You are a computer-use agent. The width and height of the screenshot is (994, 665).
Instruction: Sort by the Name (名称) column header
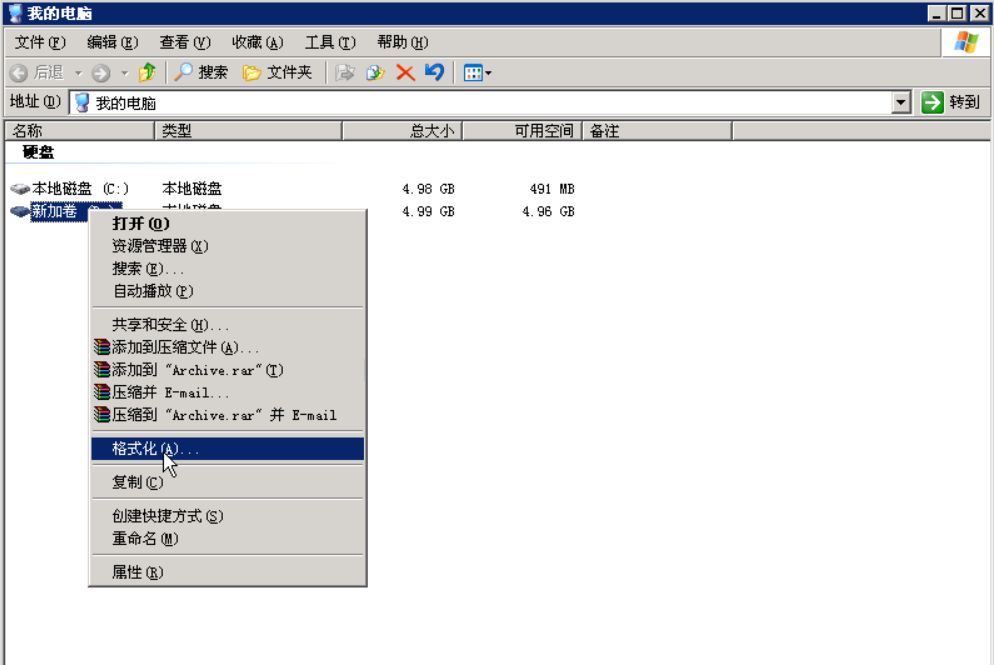pos(80,131)
